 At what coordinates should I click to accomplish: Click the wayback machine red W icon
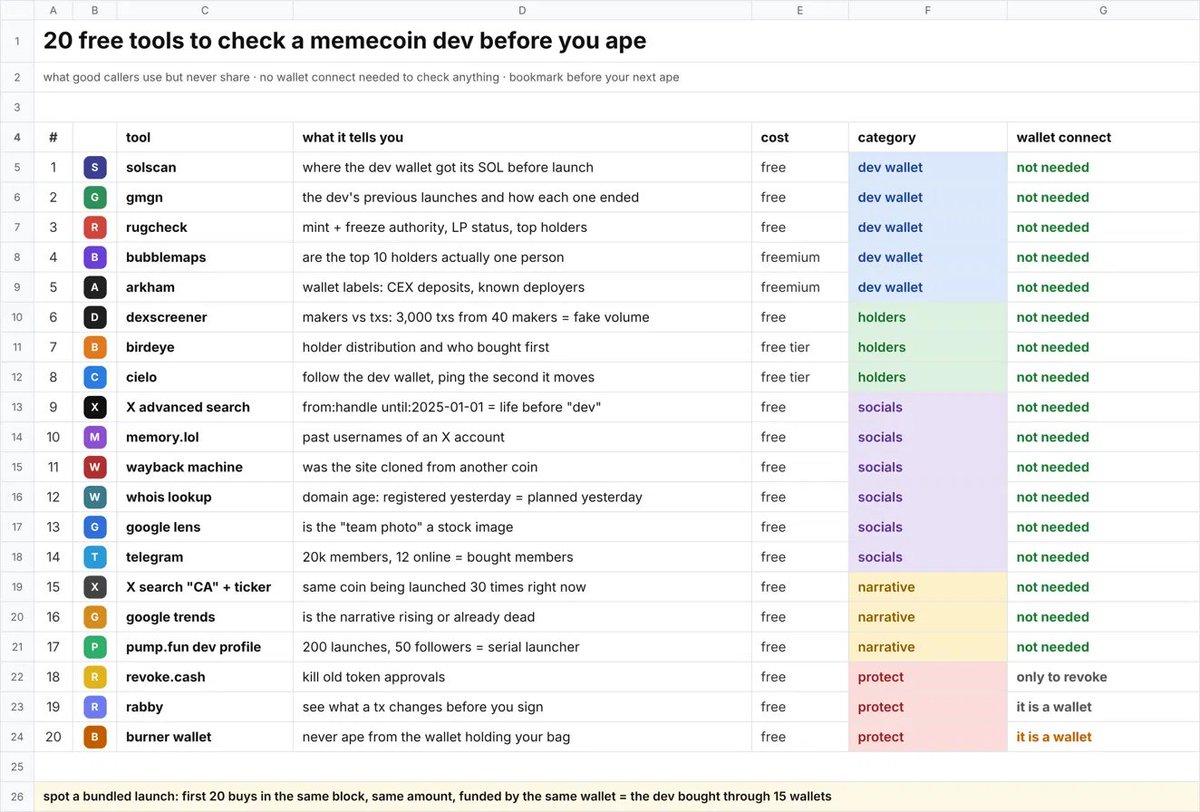coord(95,467)
